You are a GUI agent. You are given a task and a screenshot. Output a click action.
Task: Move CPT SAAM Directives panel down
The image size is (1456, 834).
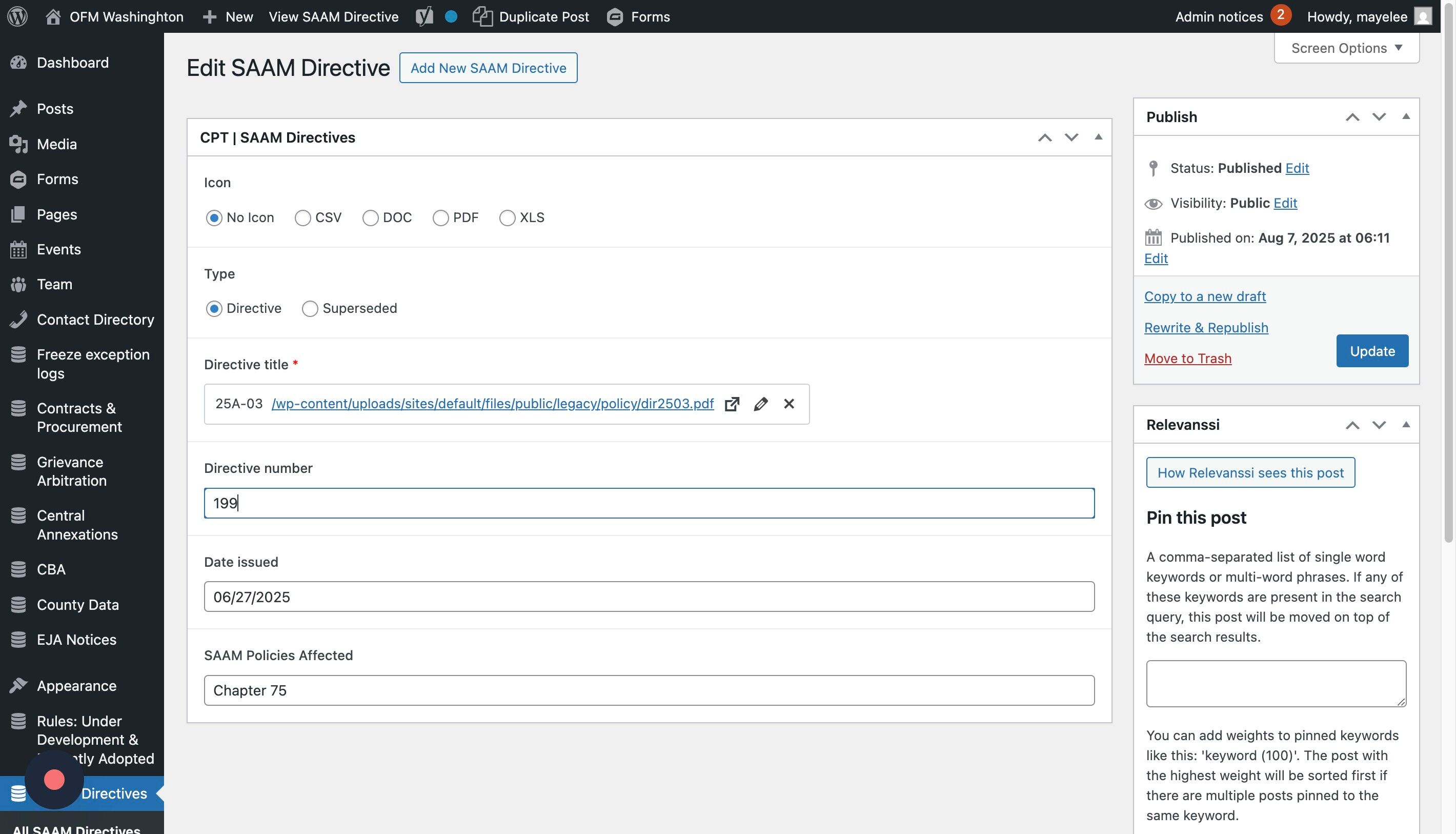[1071, 137]
